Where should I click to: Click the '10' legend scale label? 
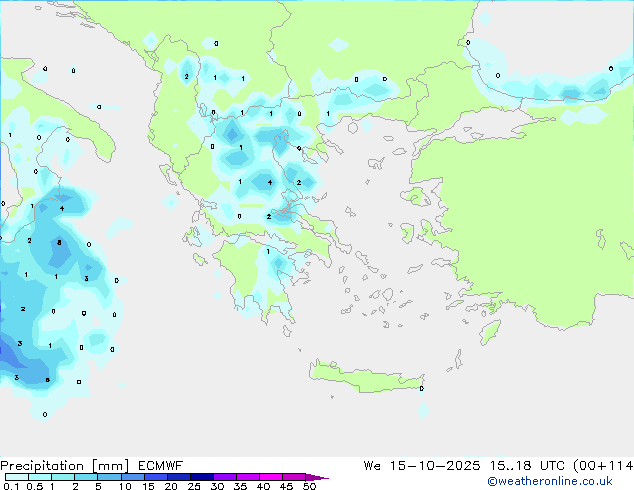(125, 486)
